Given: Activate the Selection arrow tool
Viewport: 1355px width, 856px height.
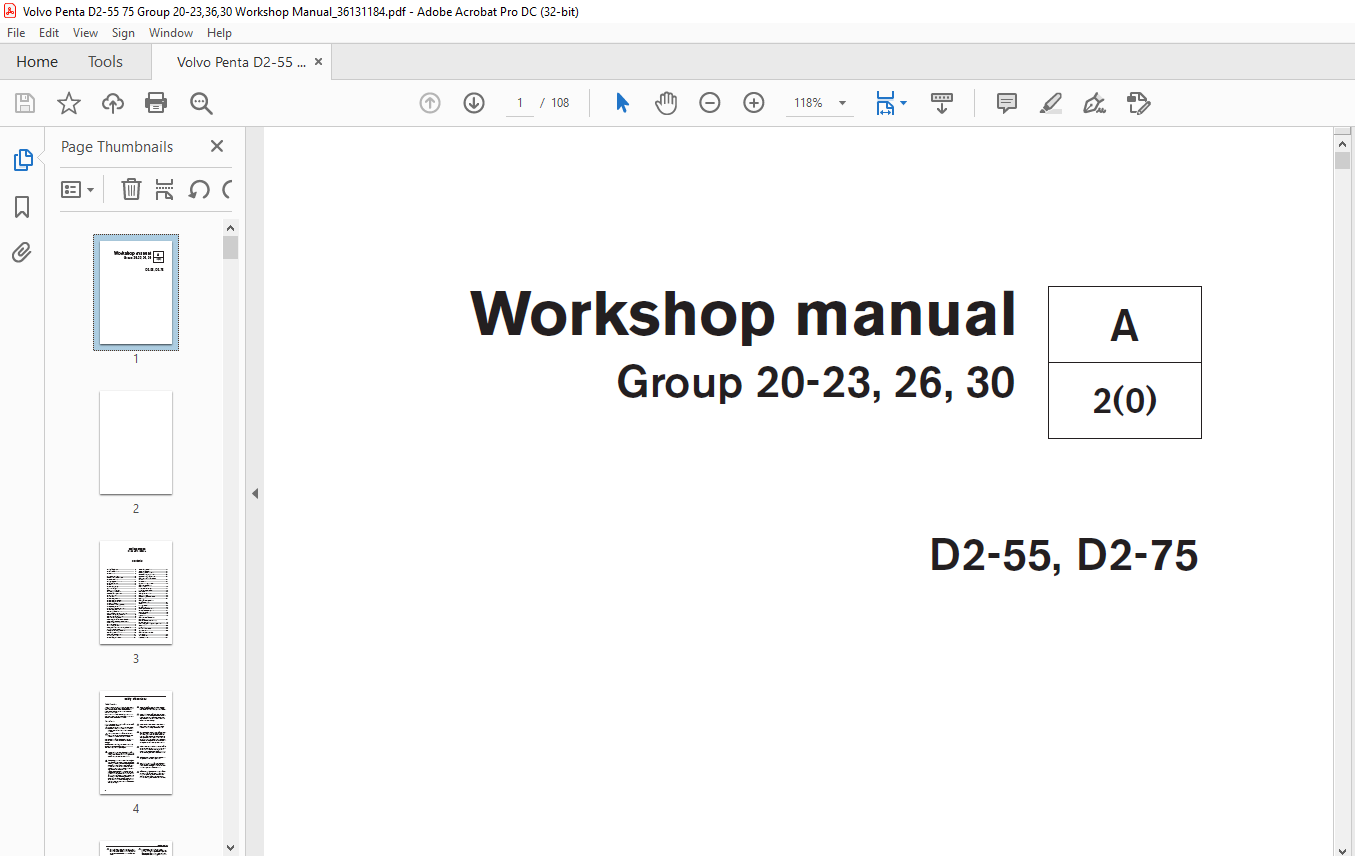Looking at the screenshot, I should [x=622, y=103].
